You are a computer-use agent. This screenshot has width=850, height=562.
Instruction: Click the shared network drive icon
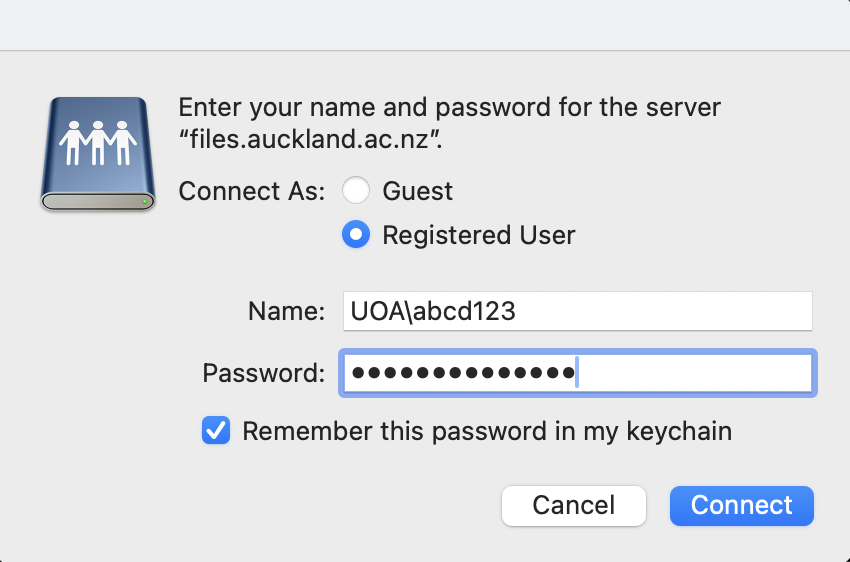[98, 153]
